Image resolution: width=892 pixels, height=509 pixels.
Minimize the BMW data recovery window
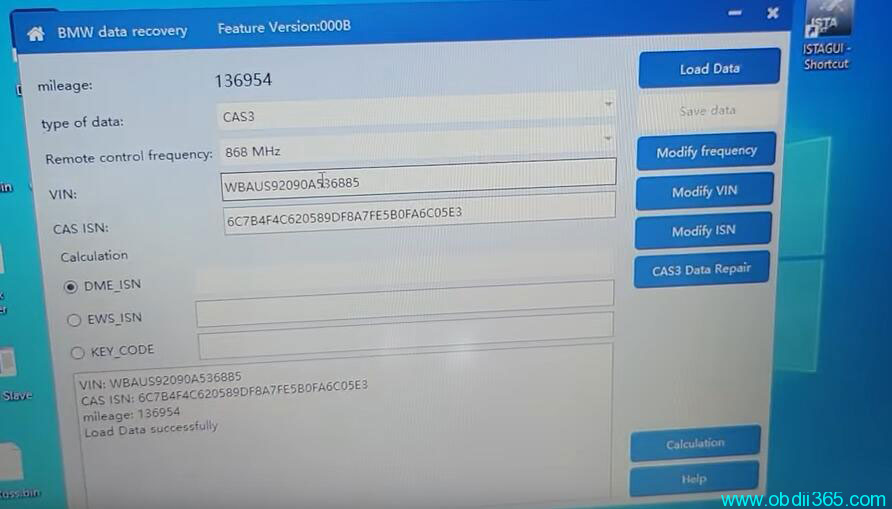point(734,13)
